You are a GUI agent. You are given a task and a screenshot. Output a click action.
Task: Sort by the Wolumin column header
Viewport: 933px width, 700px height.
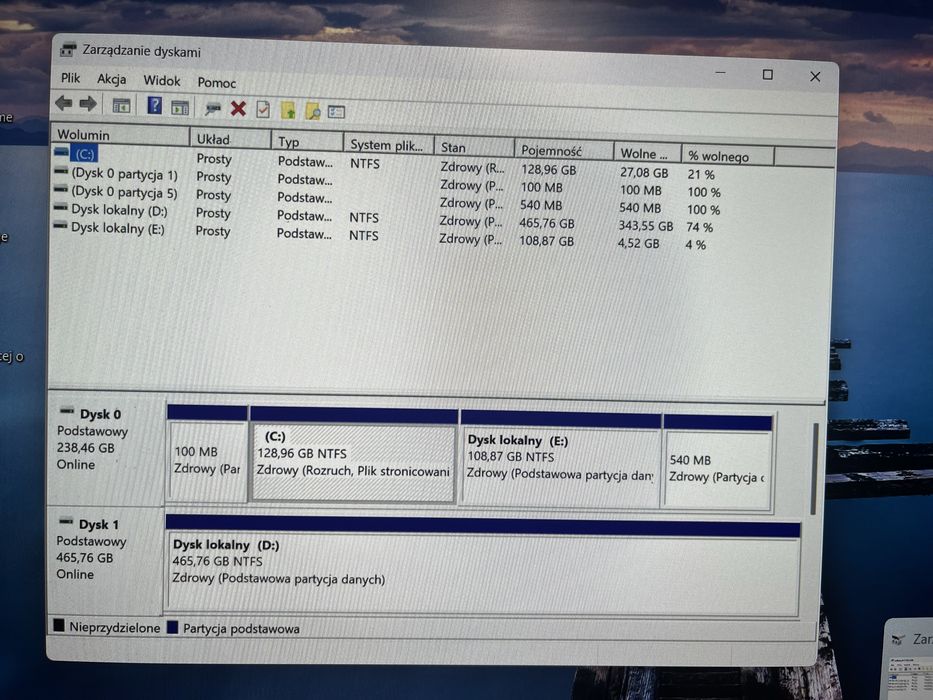point(121,135)
